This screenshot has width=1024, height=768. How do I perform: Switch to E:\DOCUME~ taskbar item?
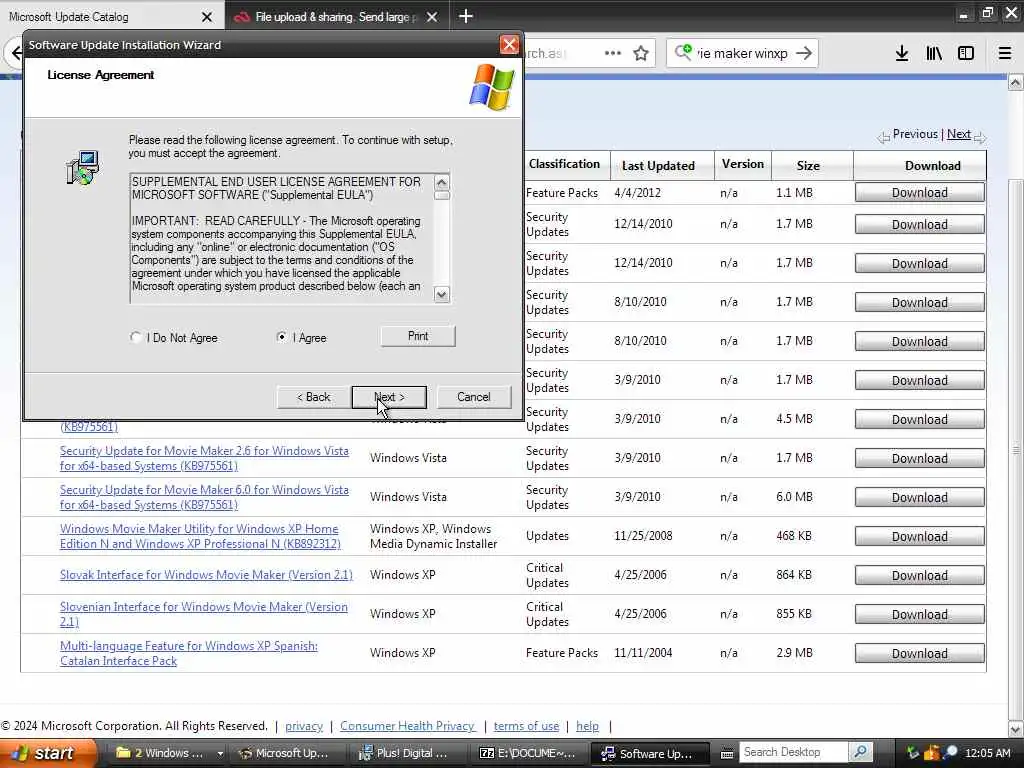[x=528, y=753]
